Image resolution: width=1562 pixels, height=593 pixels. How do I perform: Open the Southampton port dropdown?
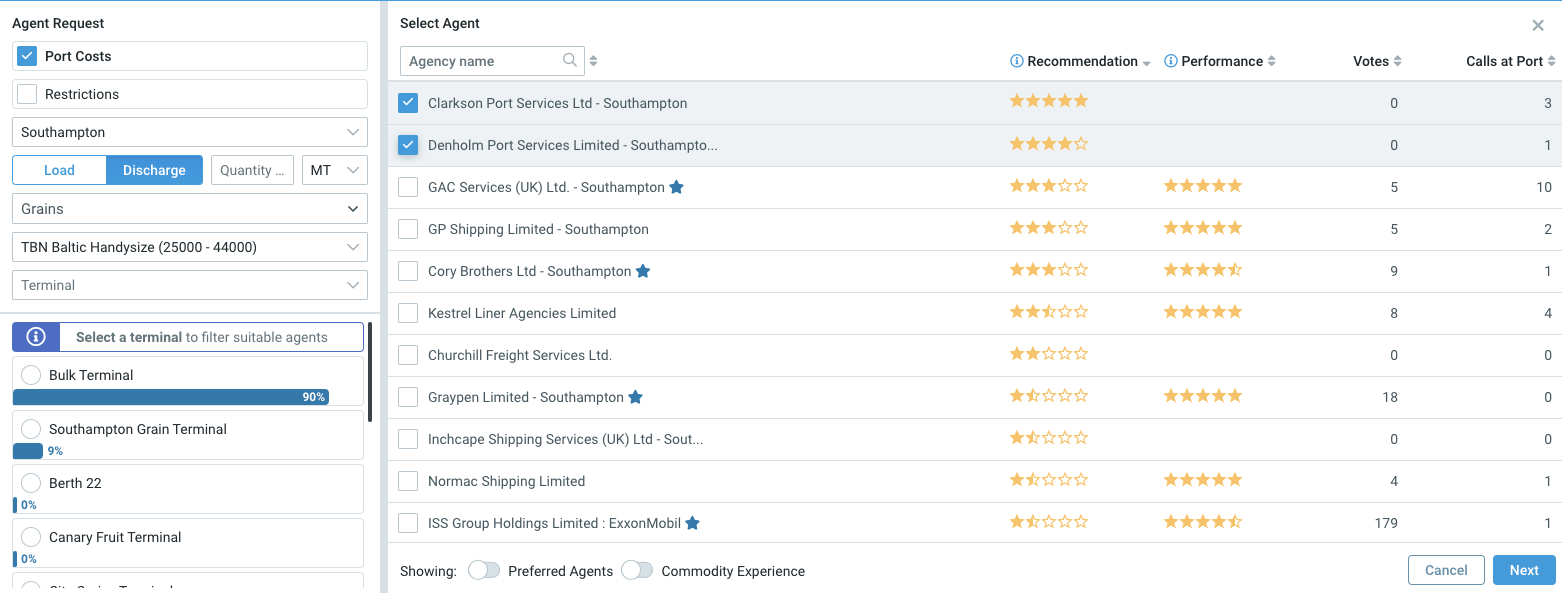(190, 132)
